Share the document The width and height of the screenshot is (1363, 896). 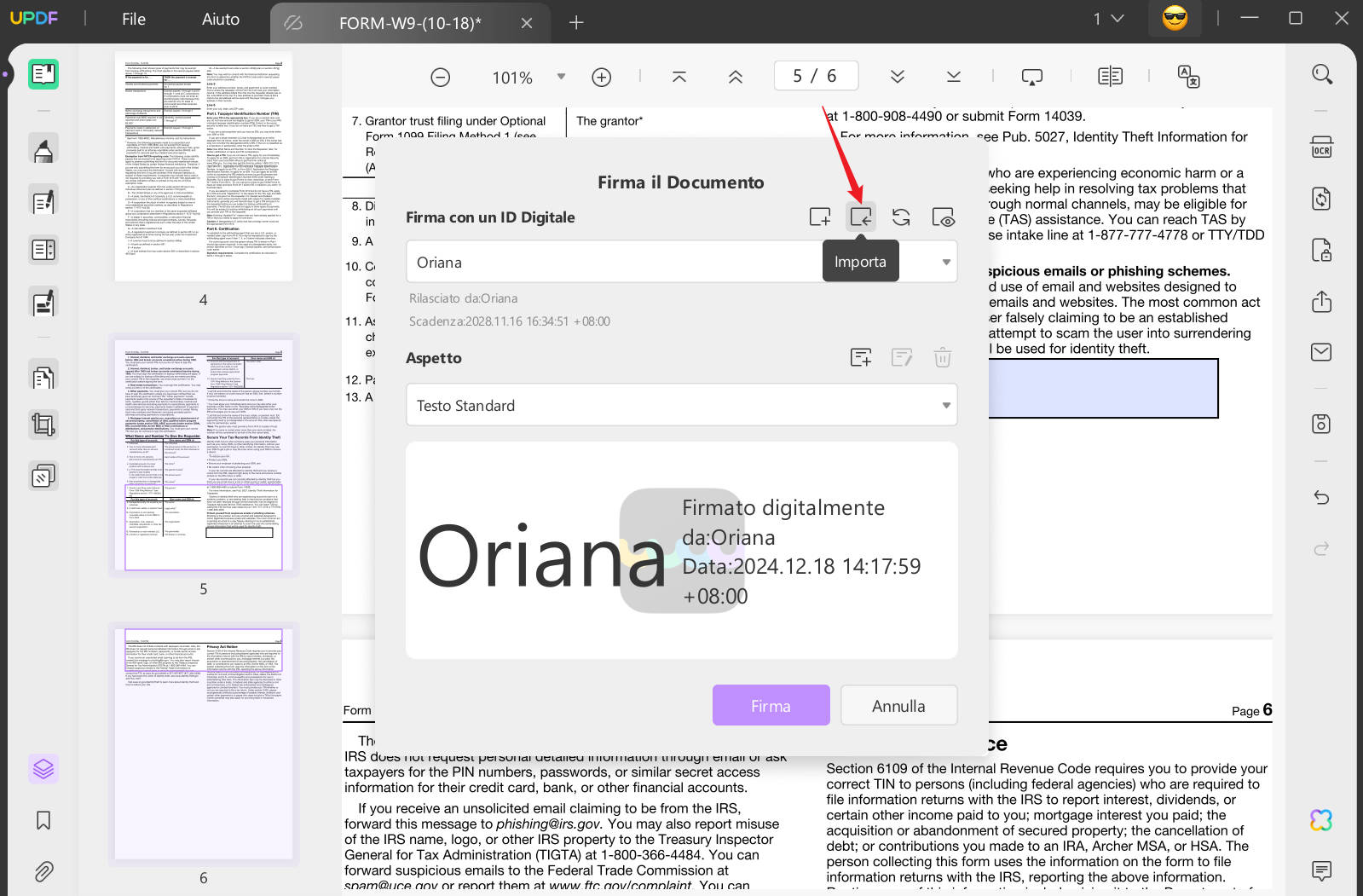pyautogui.click(x=1321, y=302)
